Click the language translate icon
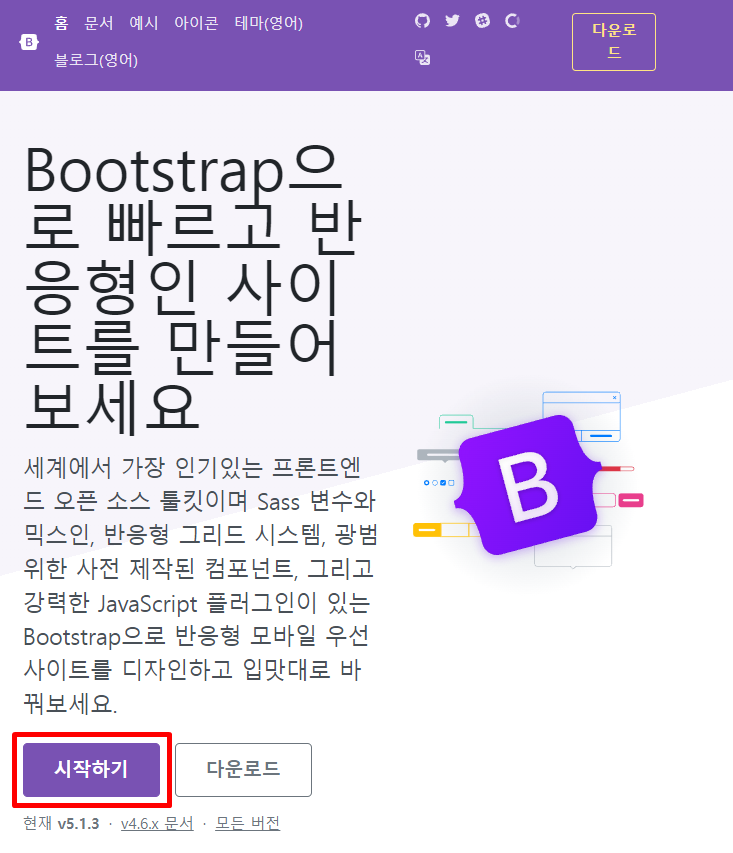Image resolution: width=733 pixels, height=853 pixels. pos(422,57)
